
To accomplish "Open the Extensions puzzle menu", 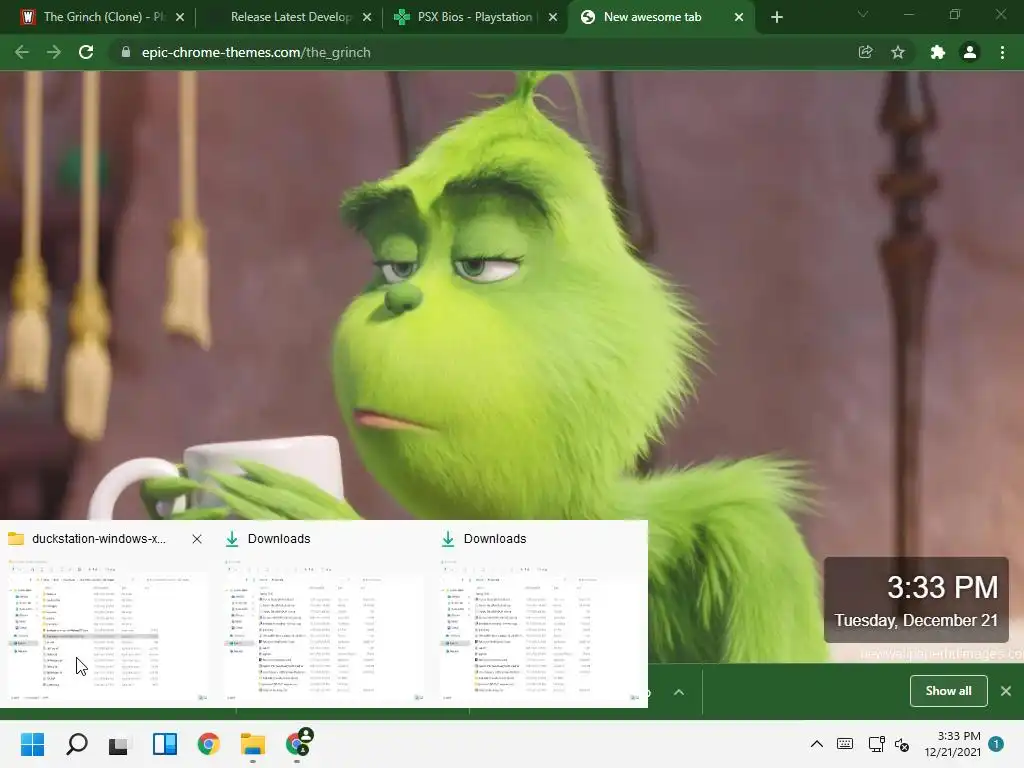I will click(x=937, y=52).
